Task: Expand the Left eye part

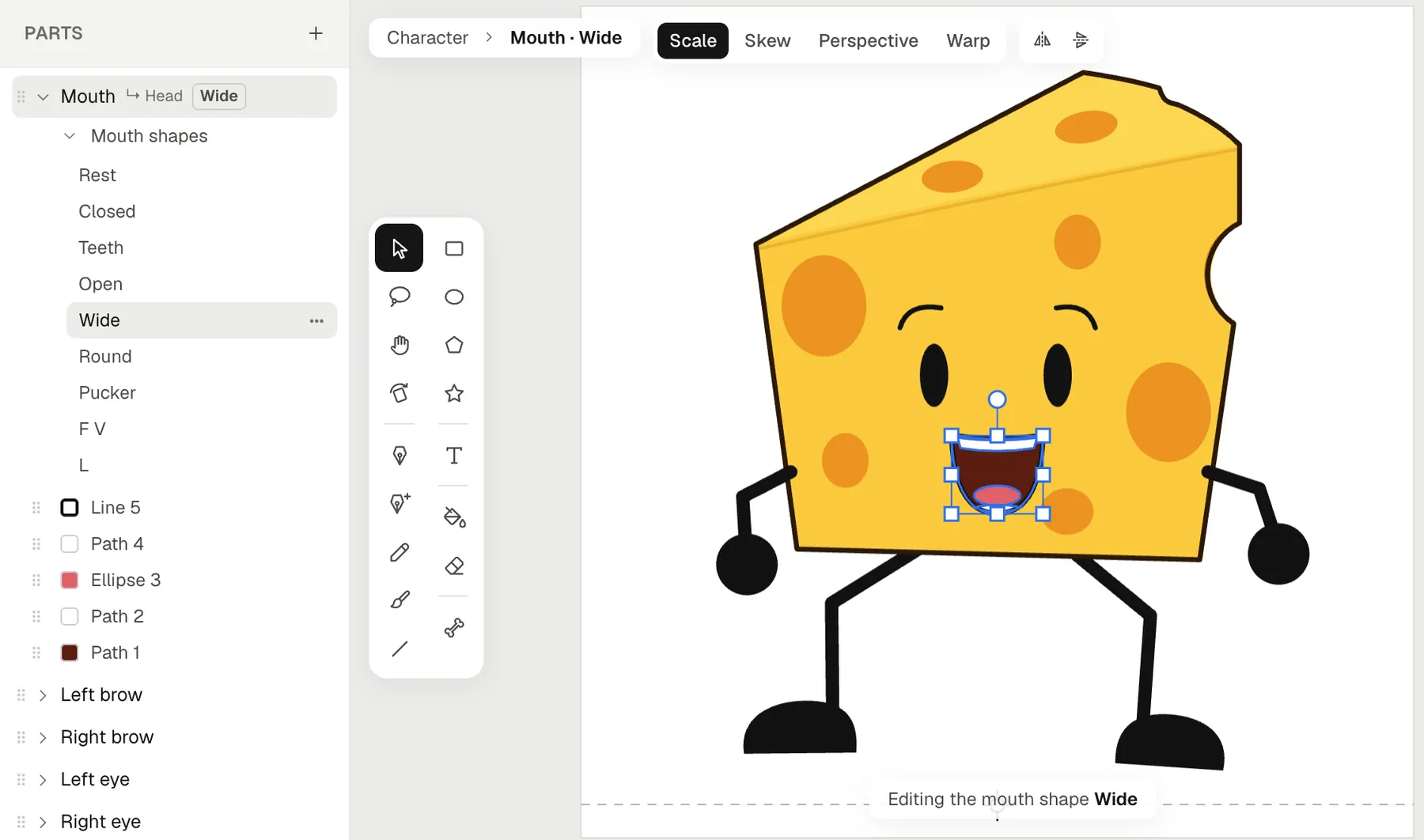Action: (x=44, y=780)
